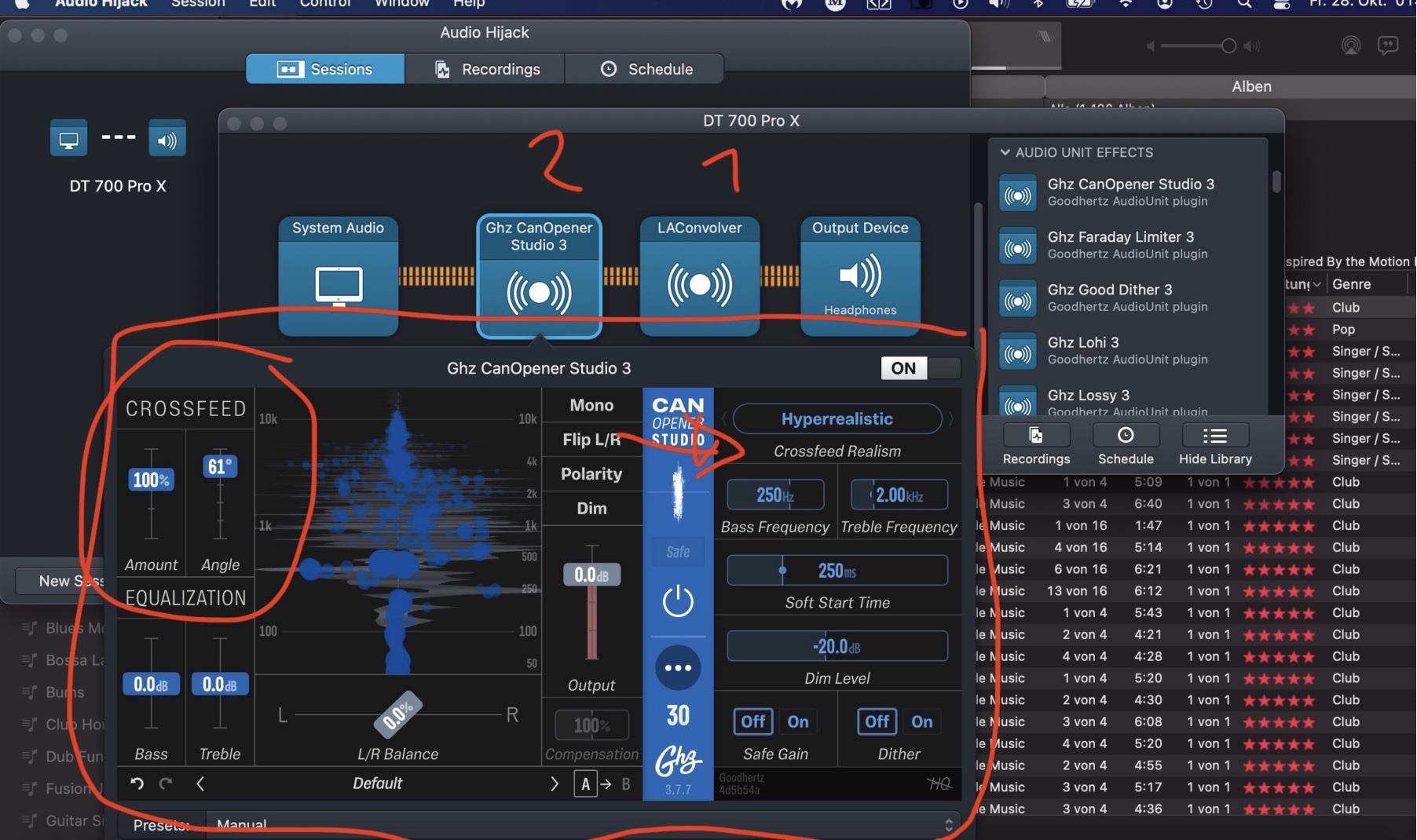Click the Ghz Good Dither 3 plugin icon
The image size is (1417, 840).
pyautogui.click(x=1018, y=299)
